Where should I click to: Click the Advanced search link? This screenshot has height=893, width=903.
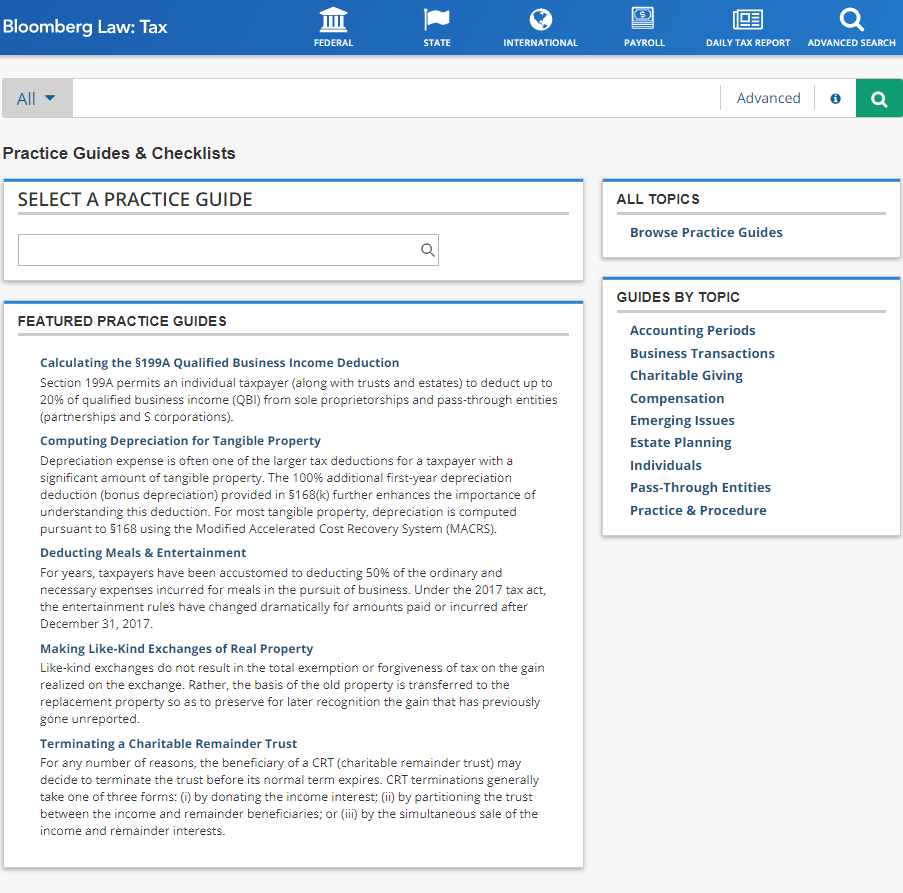pos(768,98)
